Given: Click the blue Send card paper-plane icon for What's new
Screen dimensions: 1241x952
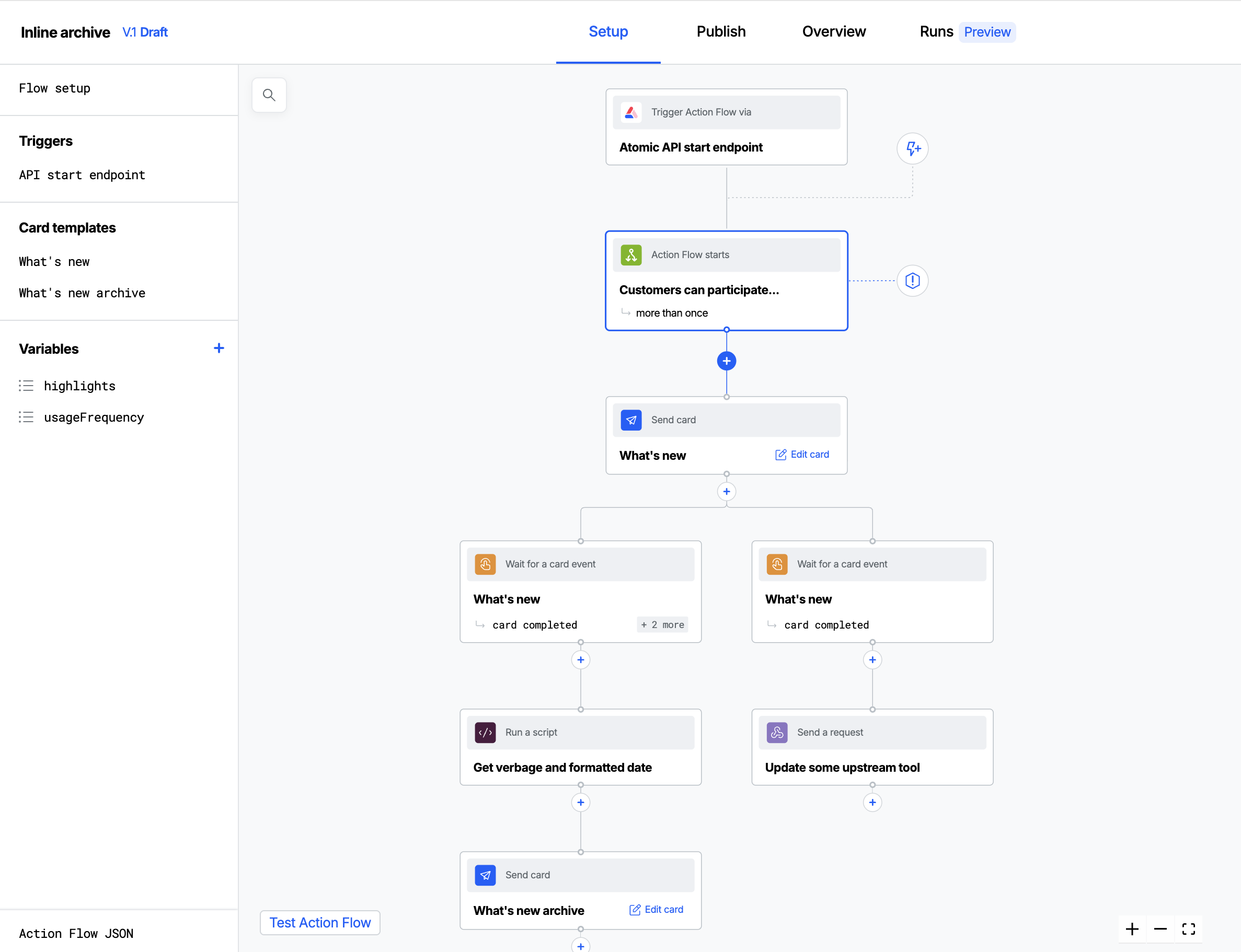Looking at the screenshot, I should 631,420.
